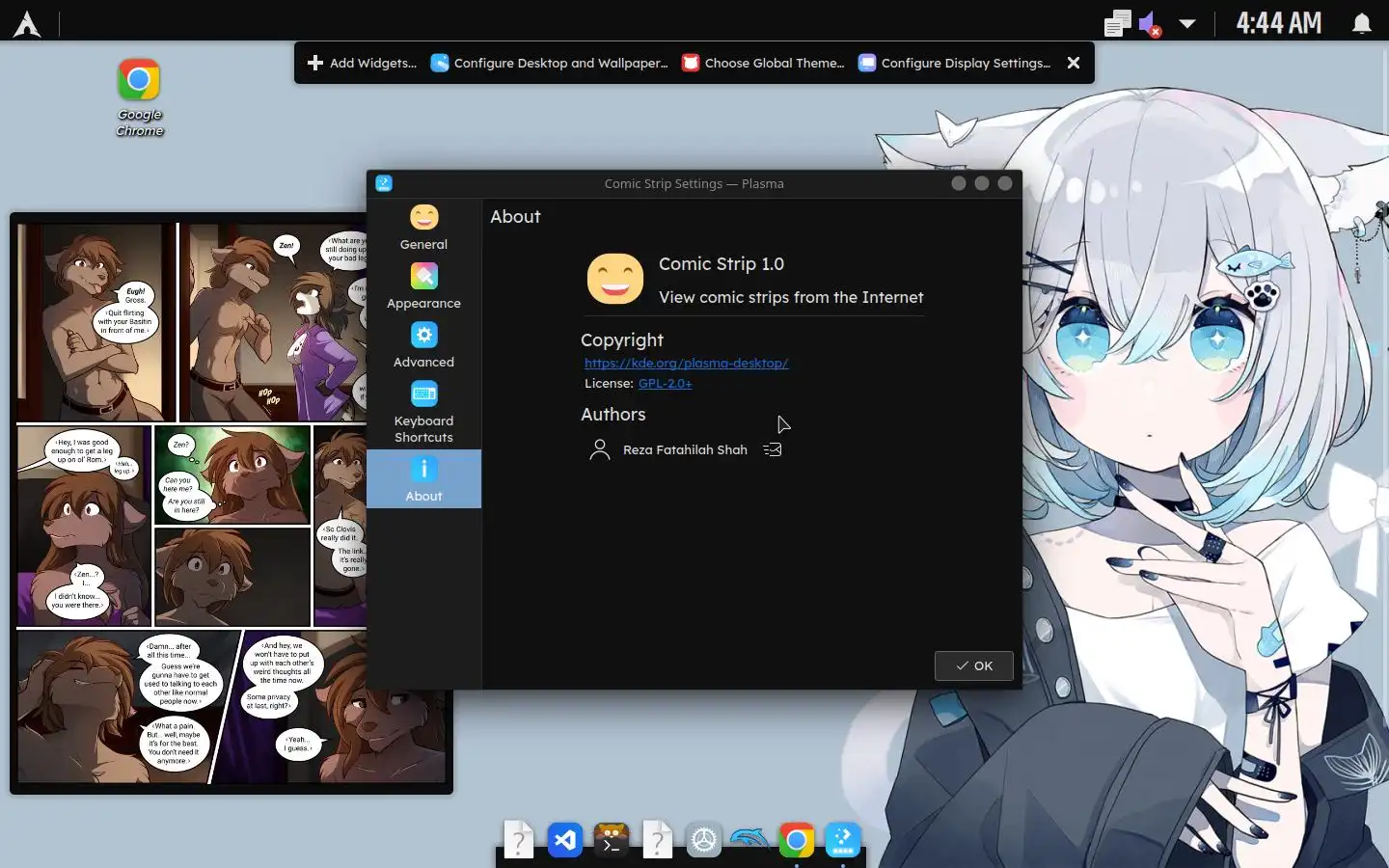The height and width of the screenshot is (868, 1389).
Task: Close the desktop edit mode toolbar
Action: (1074, 63)
